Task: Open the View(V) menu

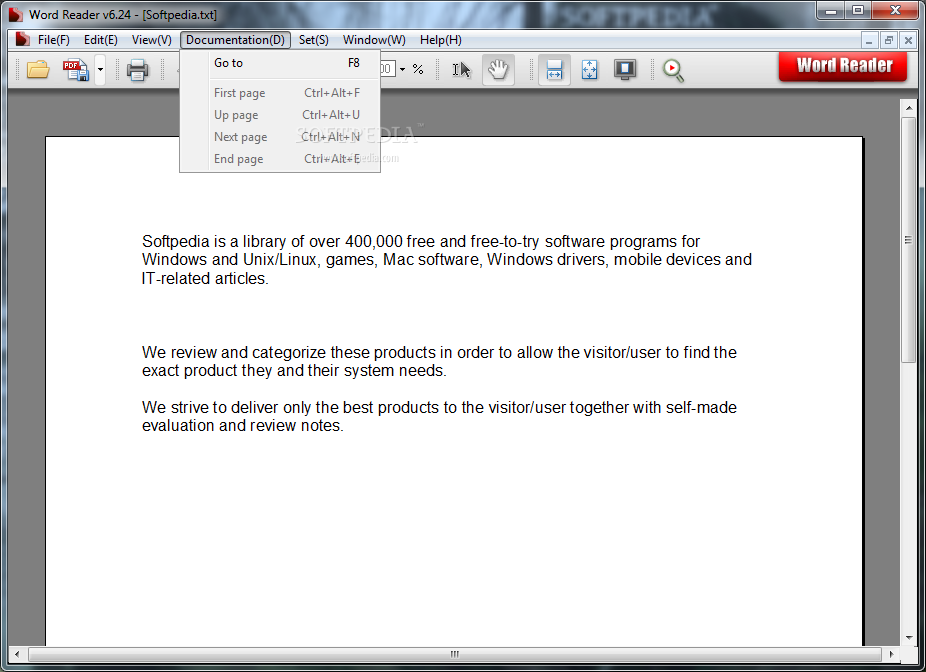Action: pos(151,40)
